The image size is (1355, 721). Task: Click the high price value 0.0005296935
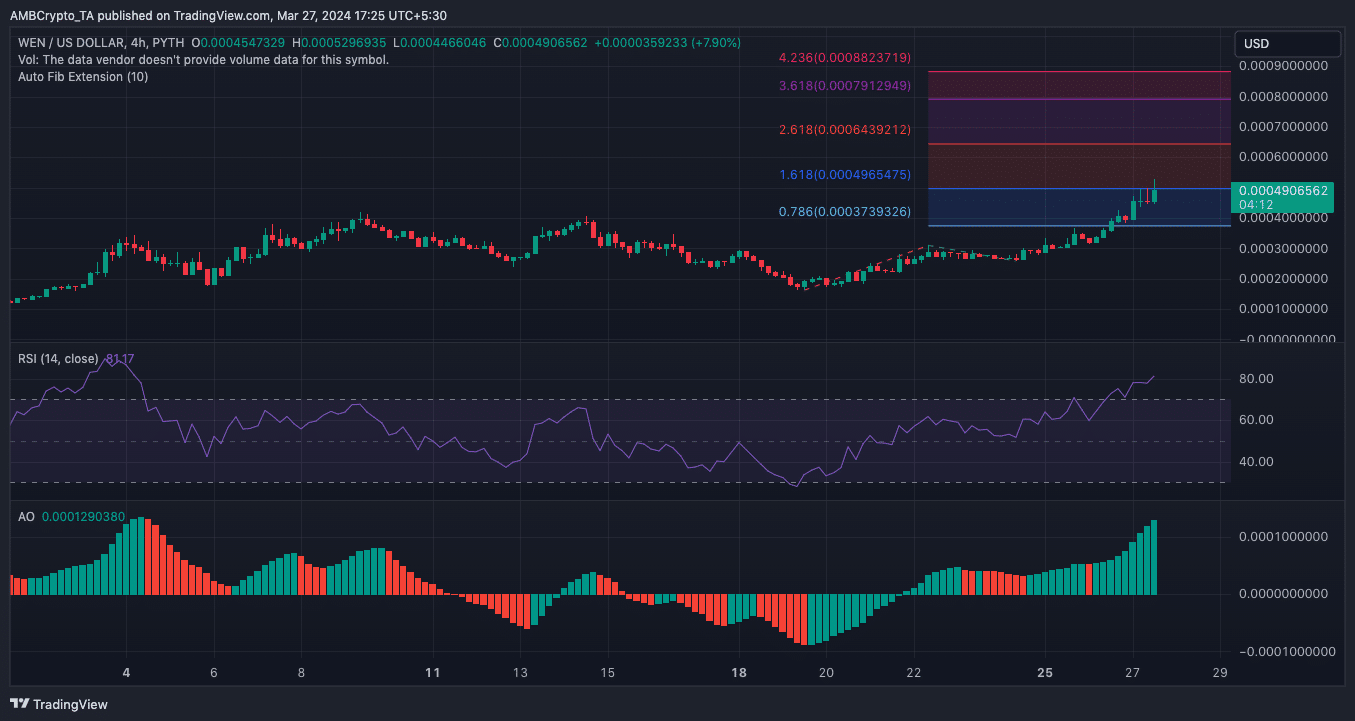(x=344, y=43)
